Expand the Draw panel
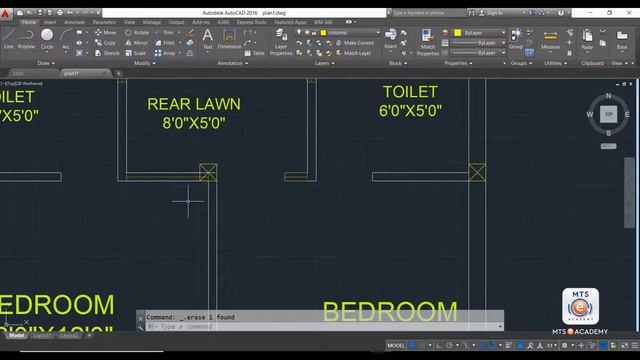The height and width of the screenshot is (360, 640). (x=46, y=63)
